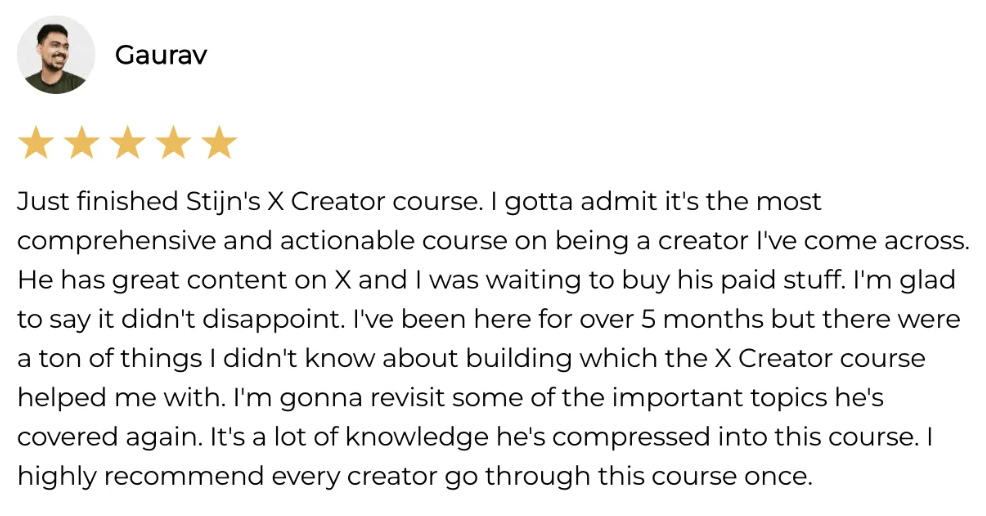Click the word "comprehensive" in the review
This screenshot has width=986, height=516.
116,241
